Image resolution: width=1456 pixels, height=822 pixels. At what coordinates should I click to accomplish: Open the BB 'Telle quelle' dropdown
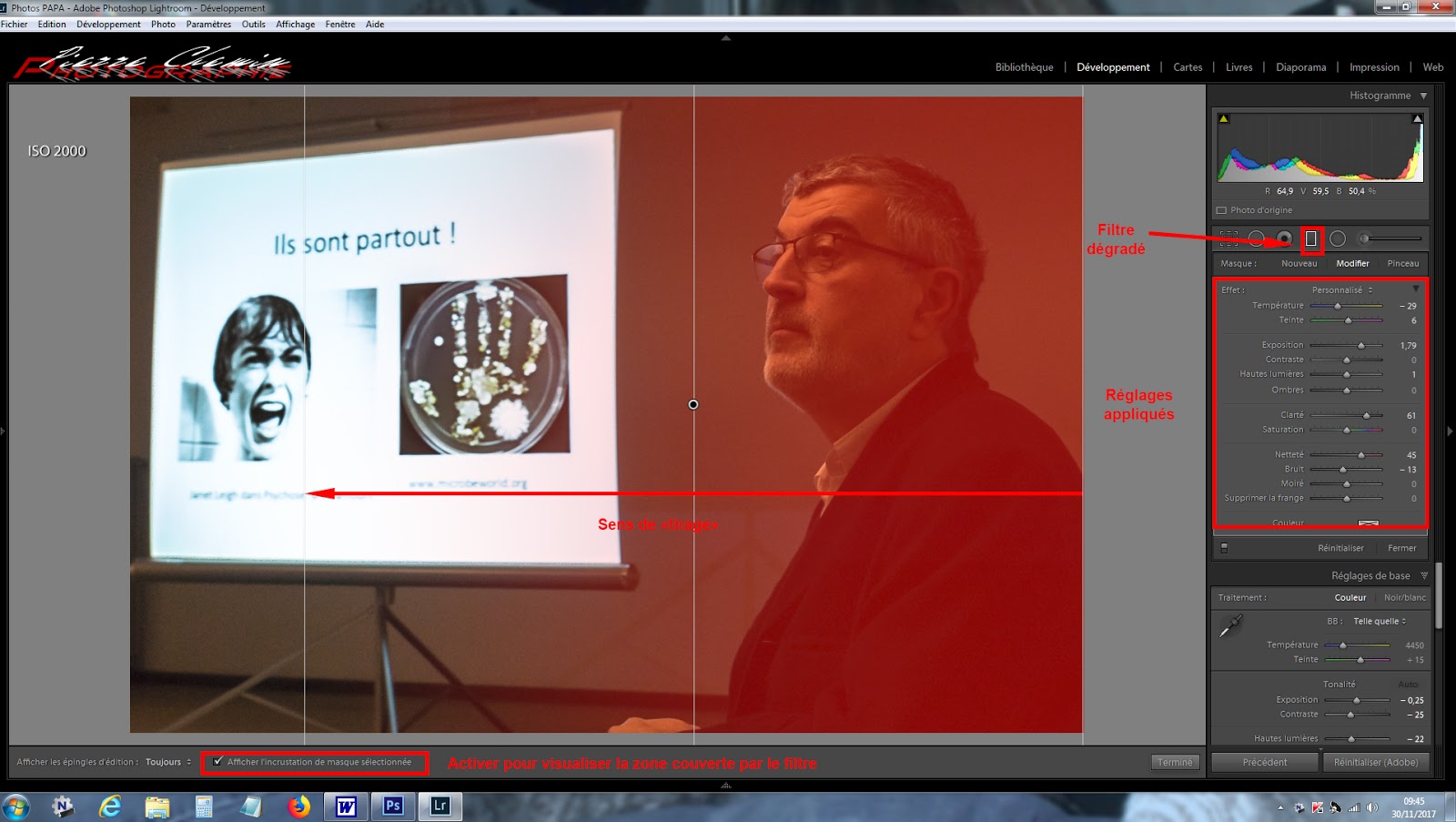click(1380, 622)
